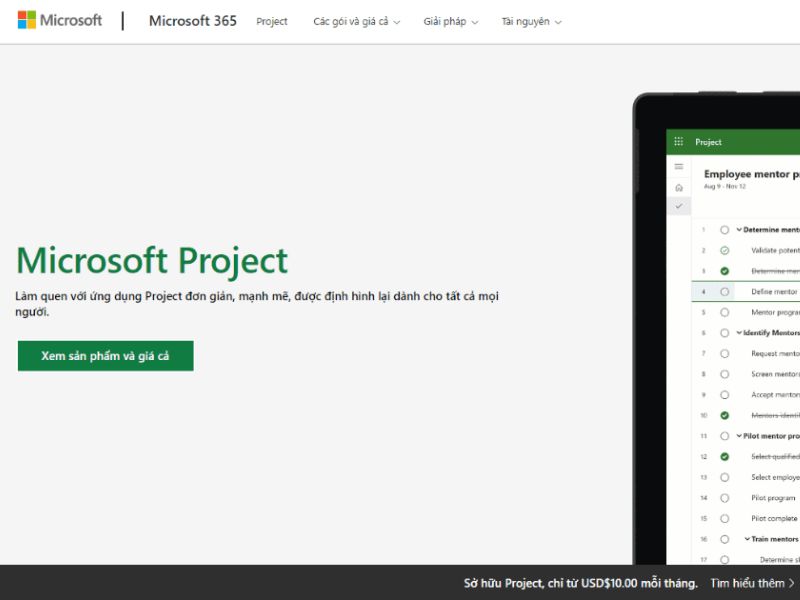Select the Pilot program task name
The width and height of the screenshot is (800, 600).
773,498
